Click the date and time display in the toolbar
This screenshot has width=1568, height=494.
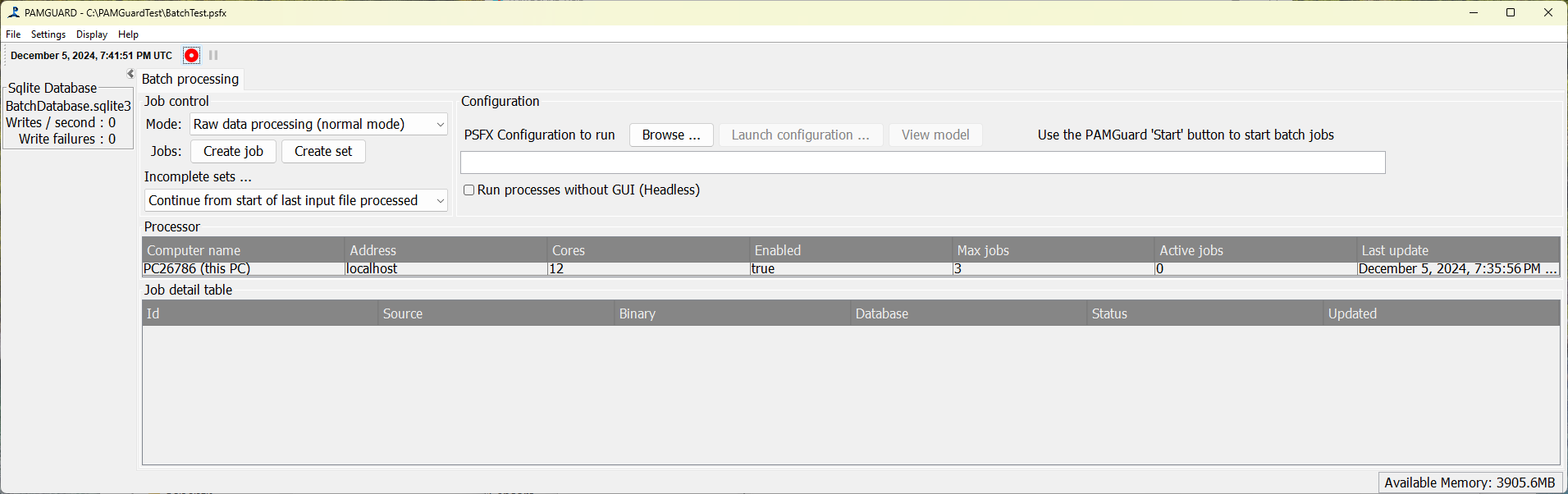click(x=91, y=56)
